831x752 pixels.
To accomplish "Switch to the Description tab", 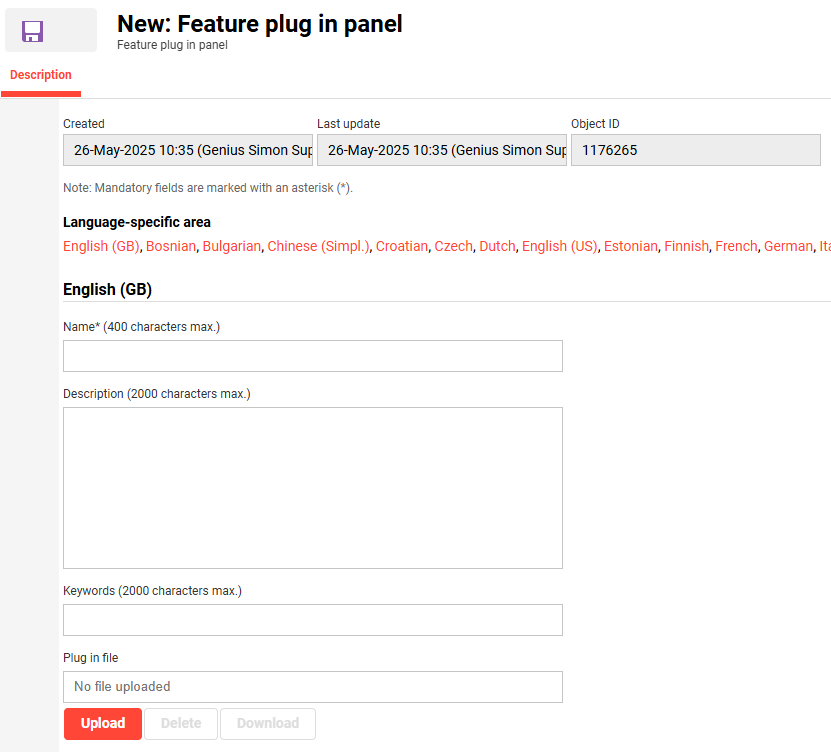I will tap(41, 76).
